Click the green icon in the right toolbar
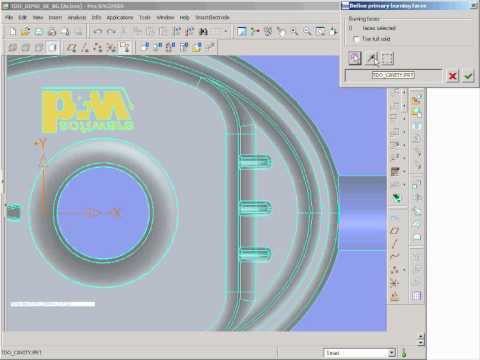Image resolution: width=480 pixels, height=360 pixels. pos(396,198)
